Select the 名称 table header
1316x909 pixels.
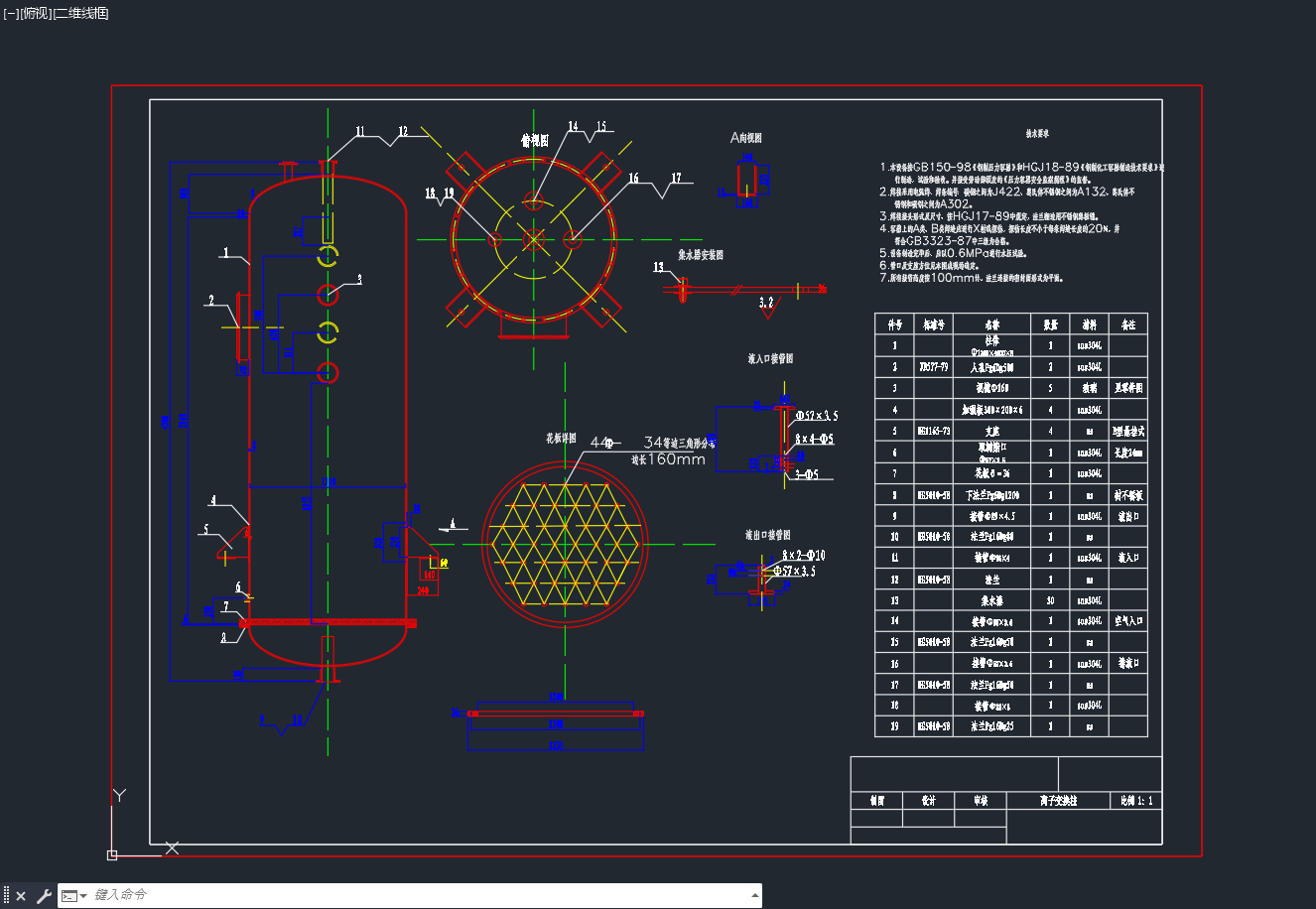[991, 325]
